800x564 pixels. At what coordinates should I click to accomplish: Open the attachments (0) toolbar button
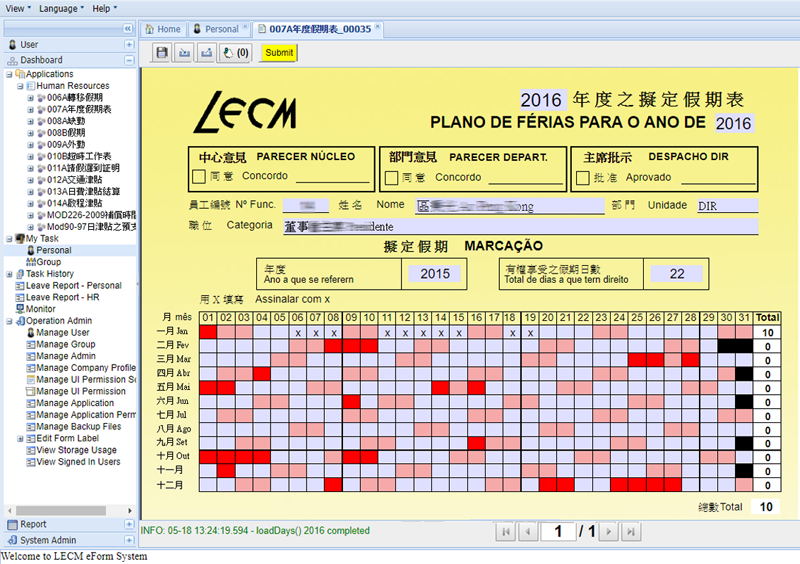[x=236, y=53]
